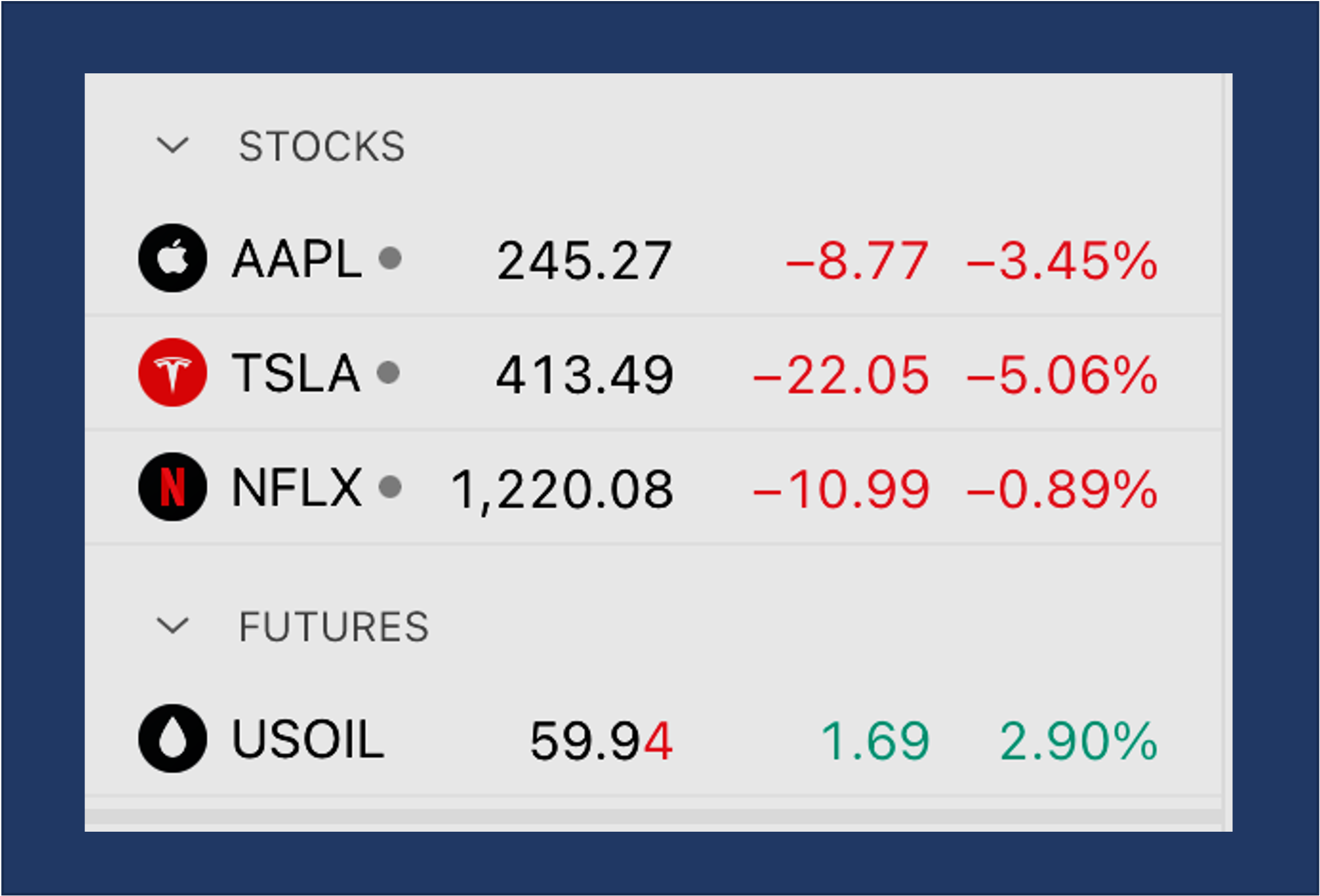The width and height of the screenshot is (1320, 896).
Task: Collapse the FUTURES section chevron
Action: (173, 625)
